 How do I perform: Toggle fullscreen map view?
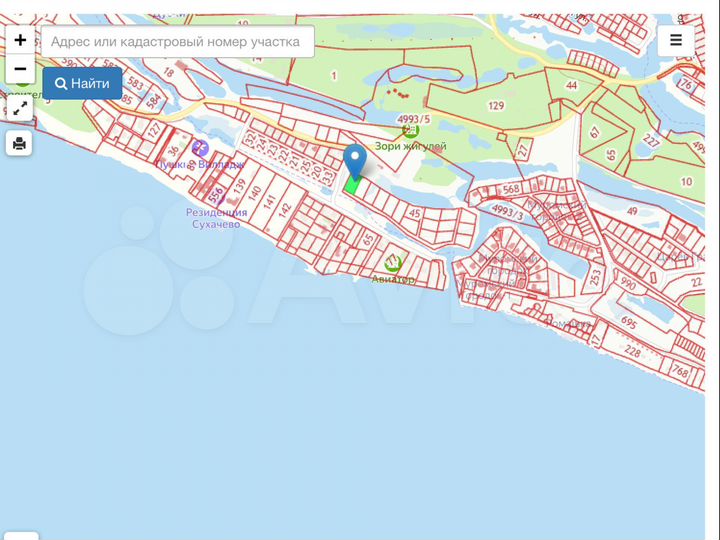(20, 108)
